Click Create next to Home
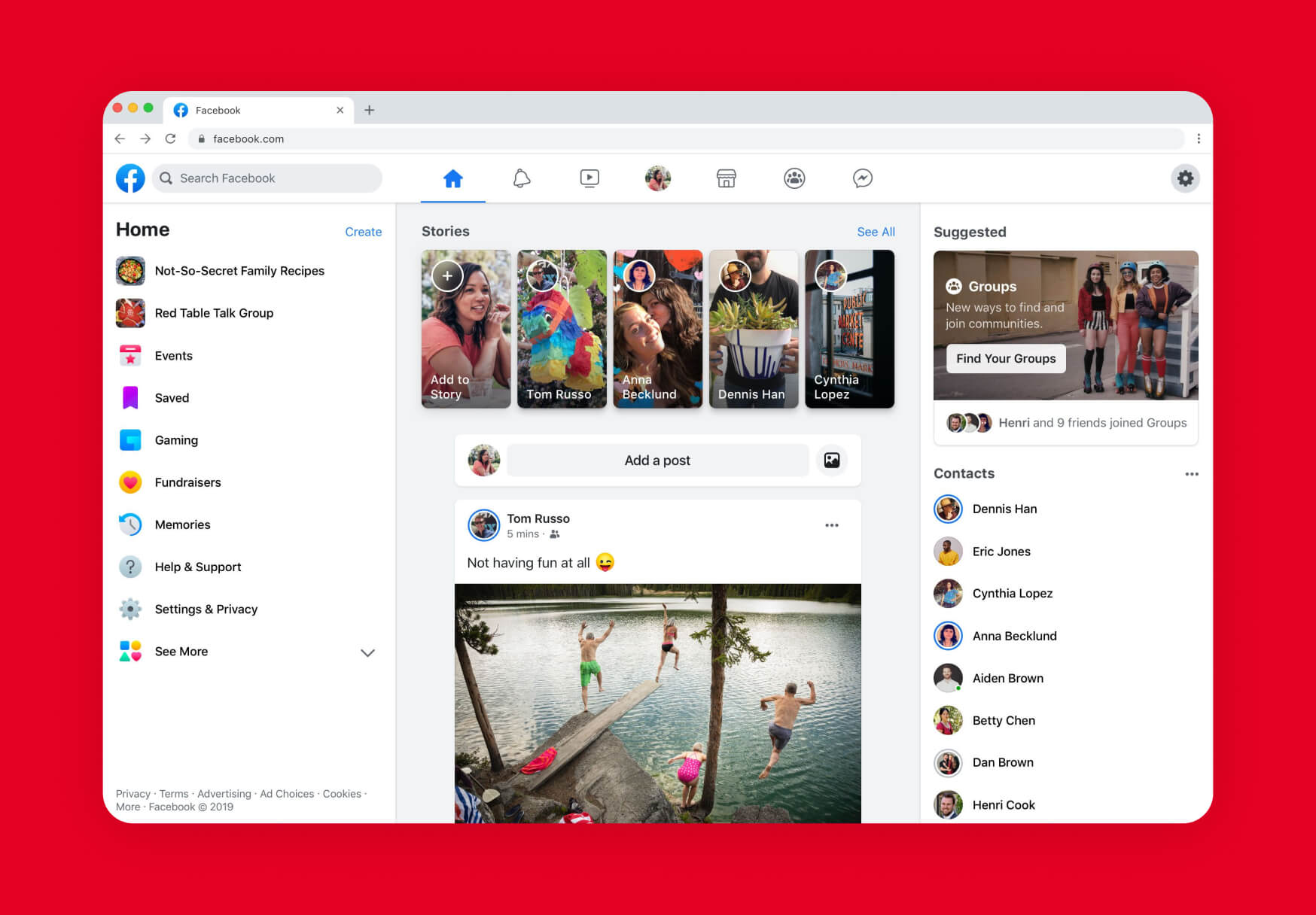The height and width of the screenshot is (915, 1316). click(363, 232)
